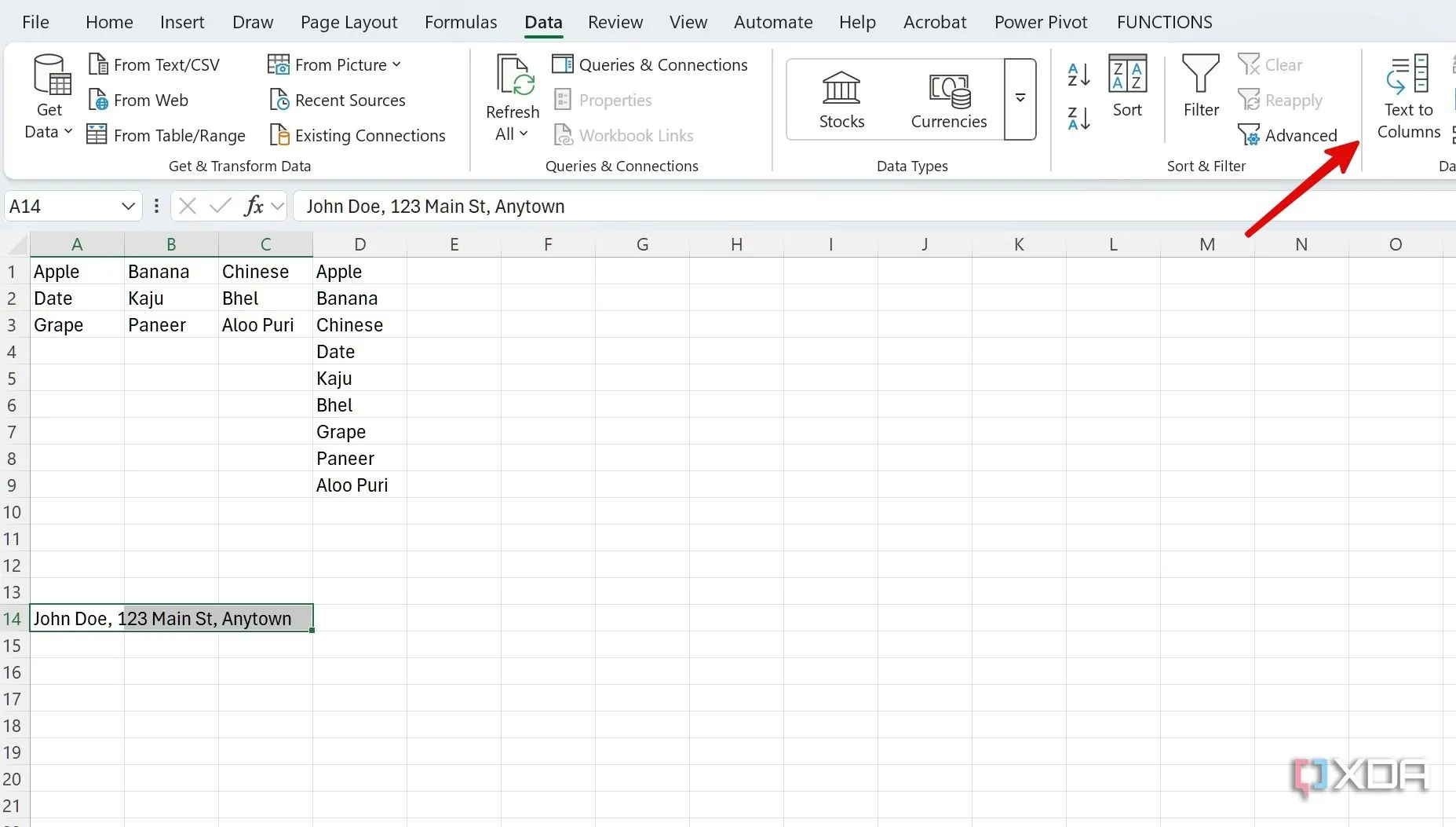Open Queries & Connections pane
Screen dimensions: 1456x827
(650, 64)
